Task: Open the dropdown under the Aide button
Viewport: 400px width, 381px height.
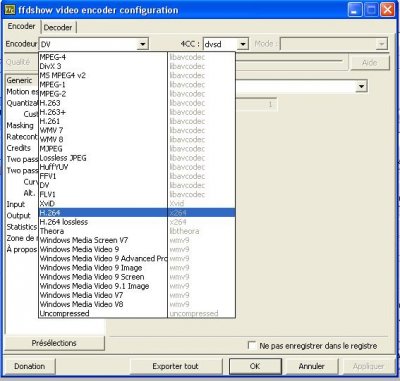Action: click(361, 87)
